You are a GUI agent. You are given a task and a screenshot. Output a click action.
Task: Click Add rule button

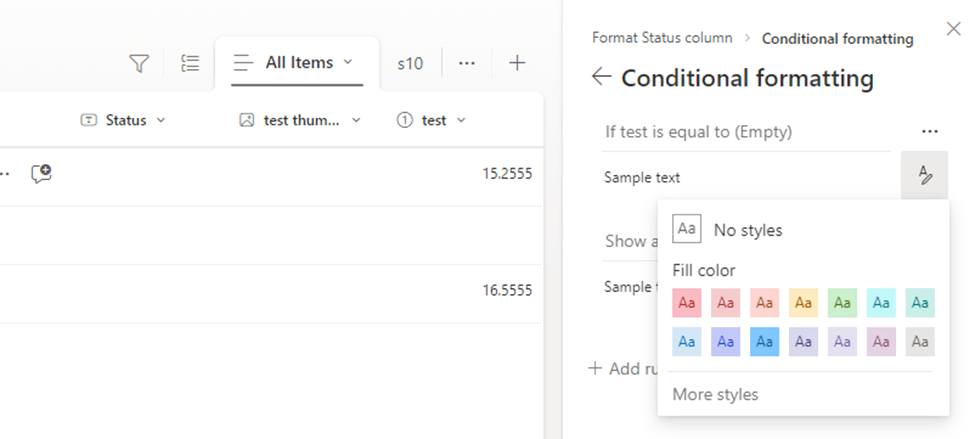pos(624,368)
